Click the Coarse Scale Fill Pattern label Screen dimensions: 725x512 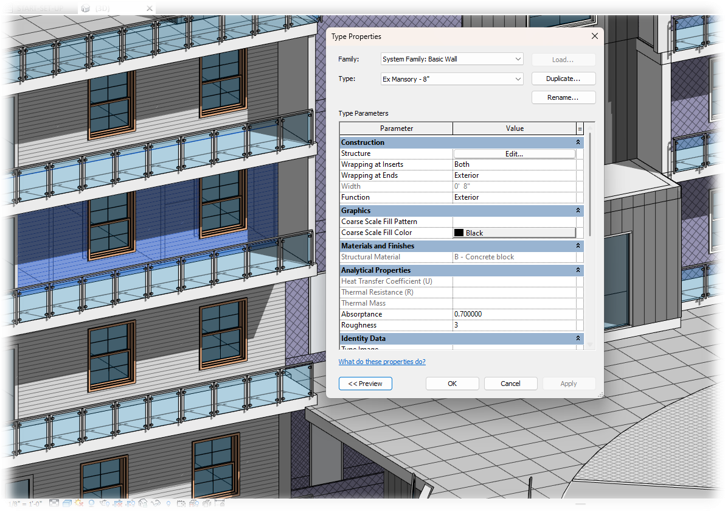click(379, 222)
